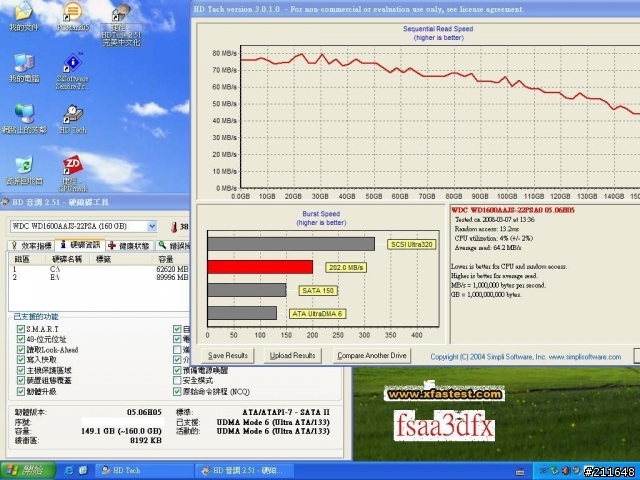Switch to the 效率指標 tab

click(31, 246)
